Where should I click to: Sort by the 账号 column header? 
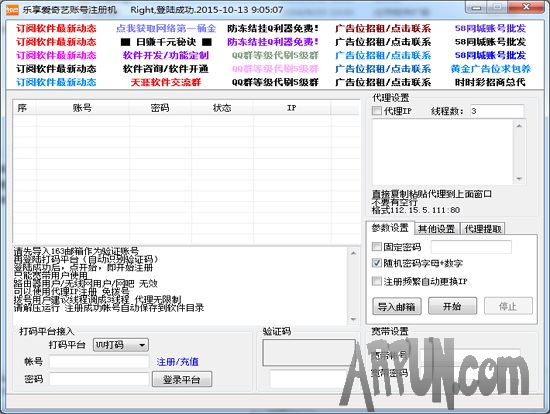(82, 108)
